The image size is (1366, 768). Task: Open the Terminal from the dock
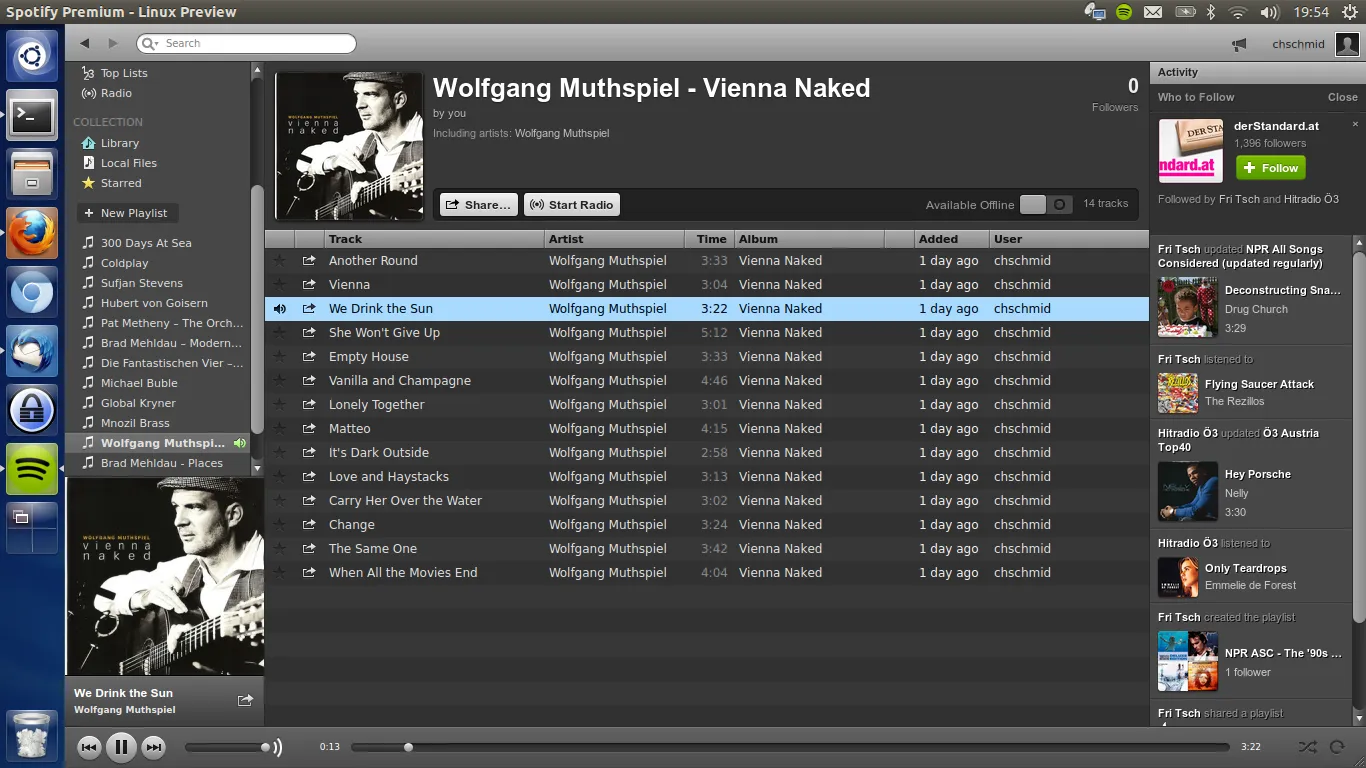click(x=33, y=116)
